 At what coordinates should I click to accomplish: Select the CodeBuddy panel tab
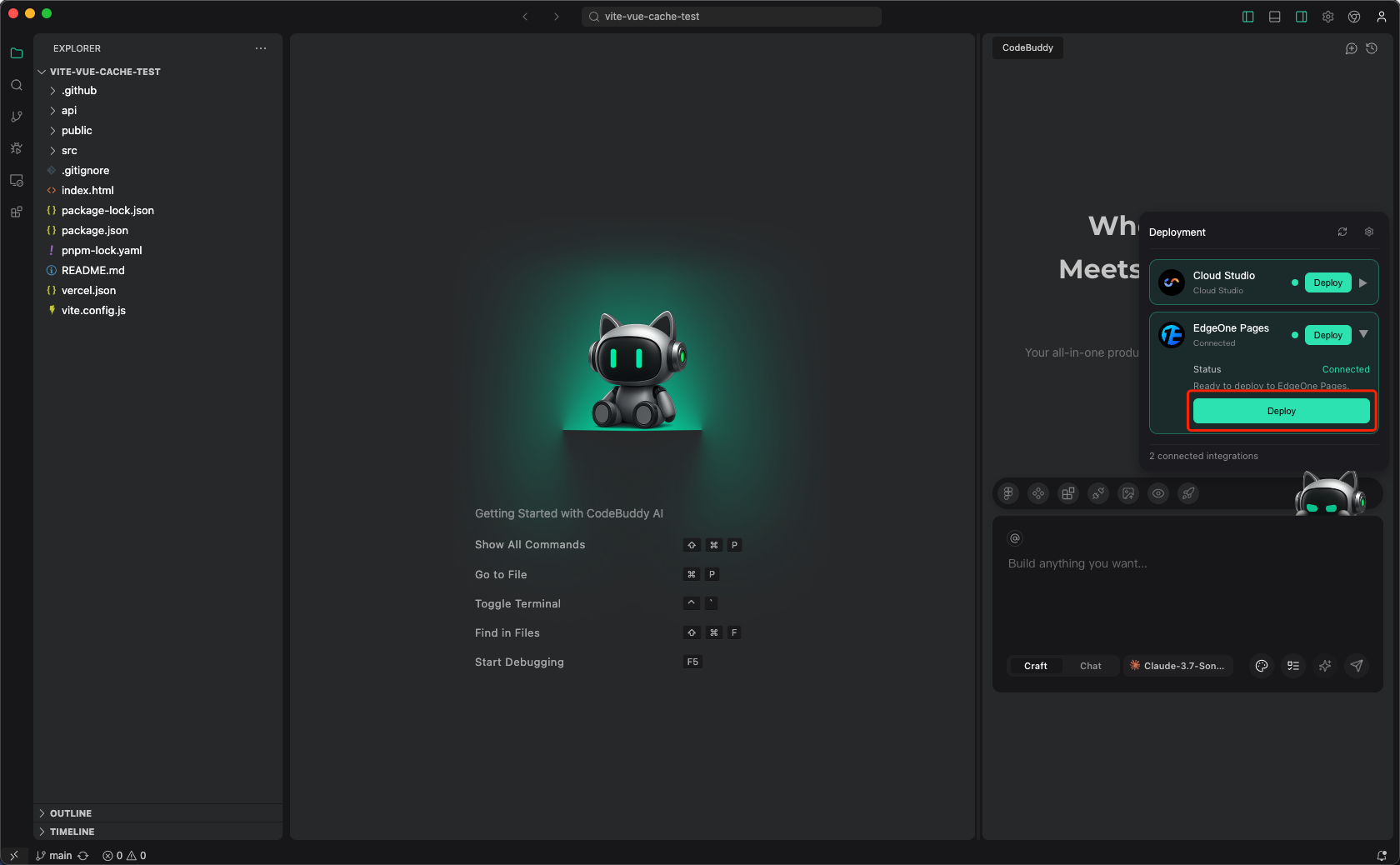(x=1027, y=48)
